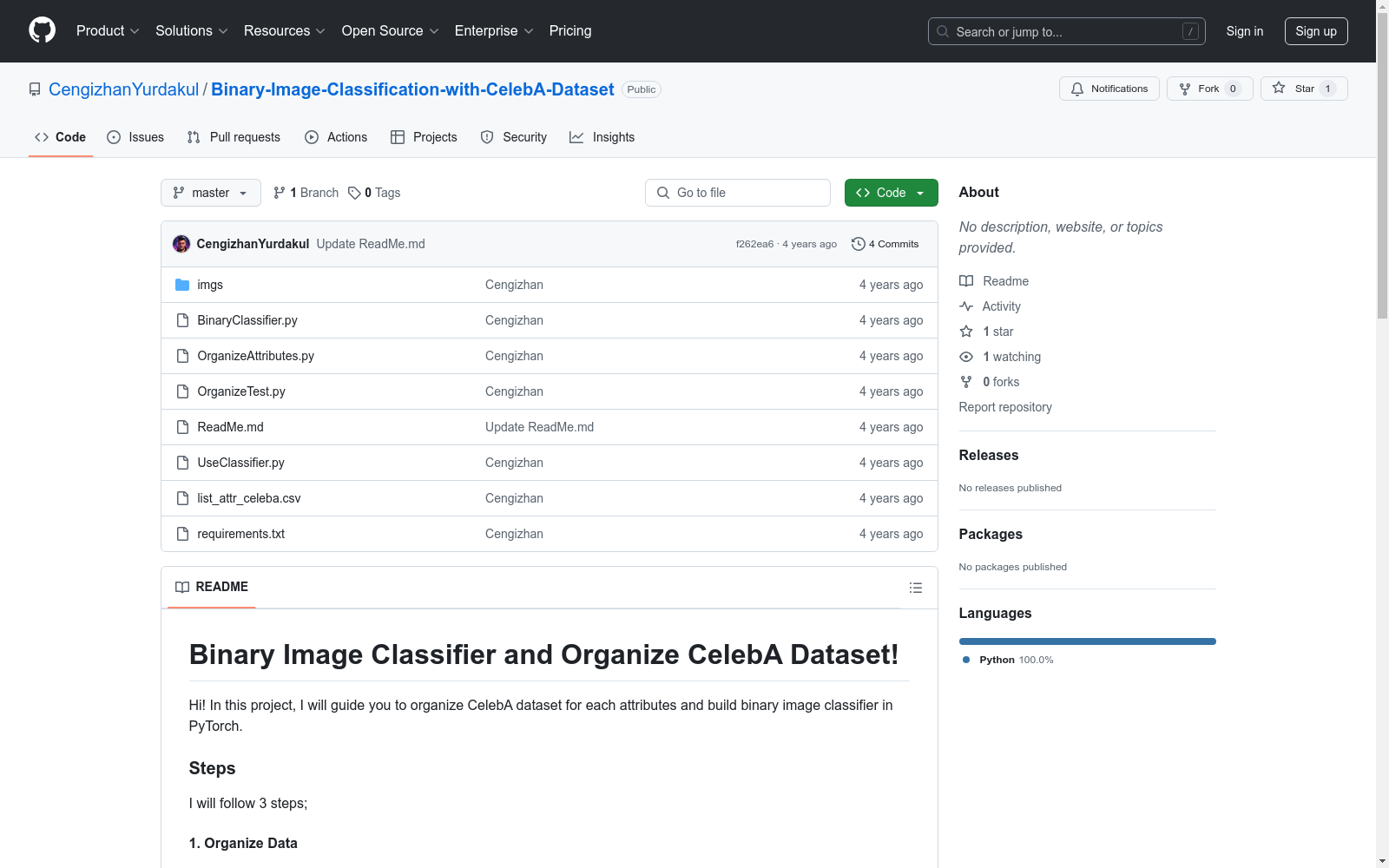Expand the Resources menu
Image resolution: width=1389 pixels, height=868 pixels.
[285, 30]
